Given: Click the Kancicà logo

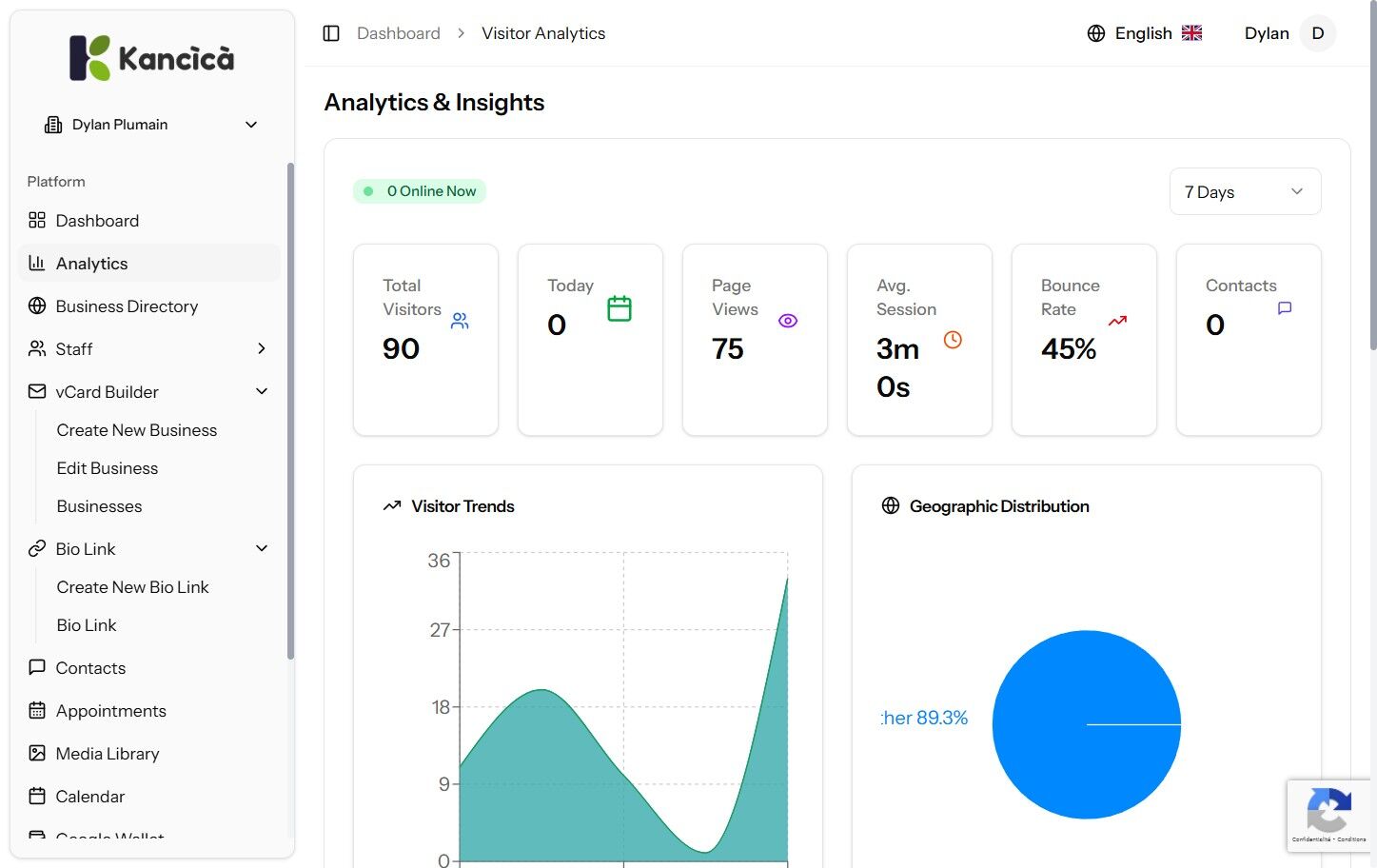Looking at the screenshot, I should click(x=152, y=58).
